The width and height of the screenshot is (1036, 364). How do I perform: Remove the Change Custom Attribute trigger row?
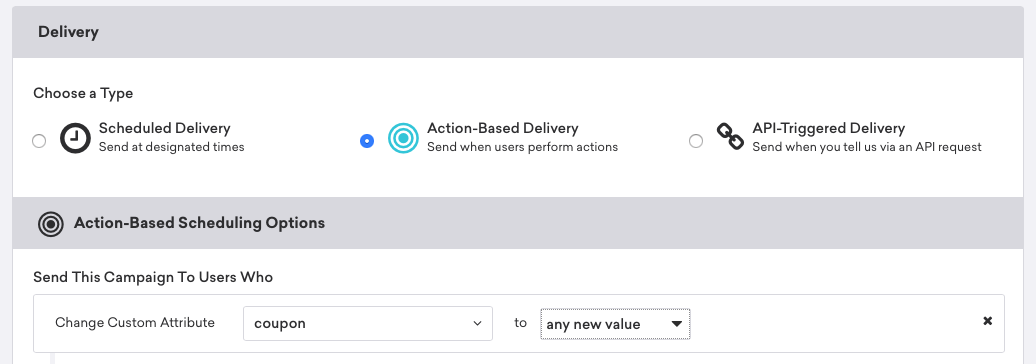(987, 321)
